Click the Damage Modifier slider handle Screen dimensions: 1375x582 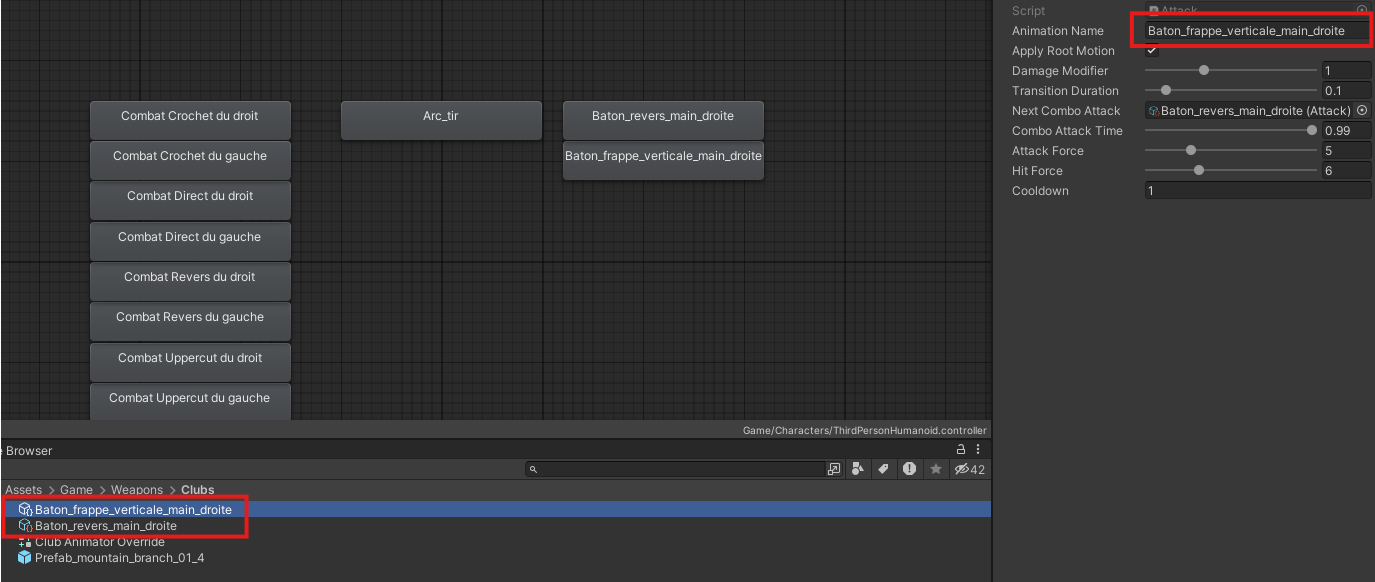click(1204, 71)
